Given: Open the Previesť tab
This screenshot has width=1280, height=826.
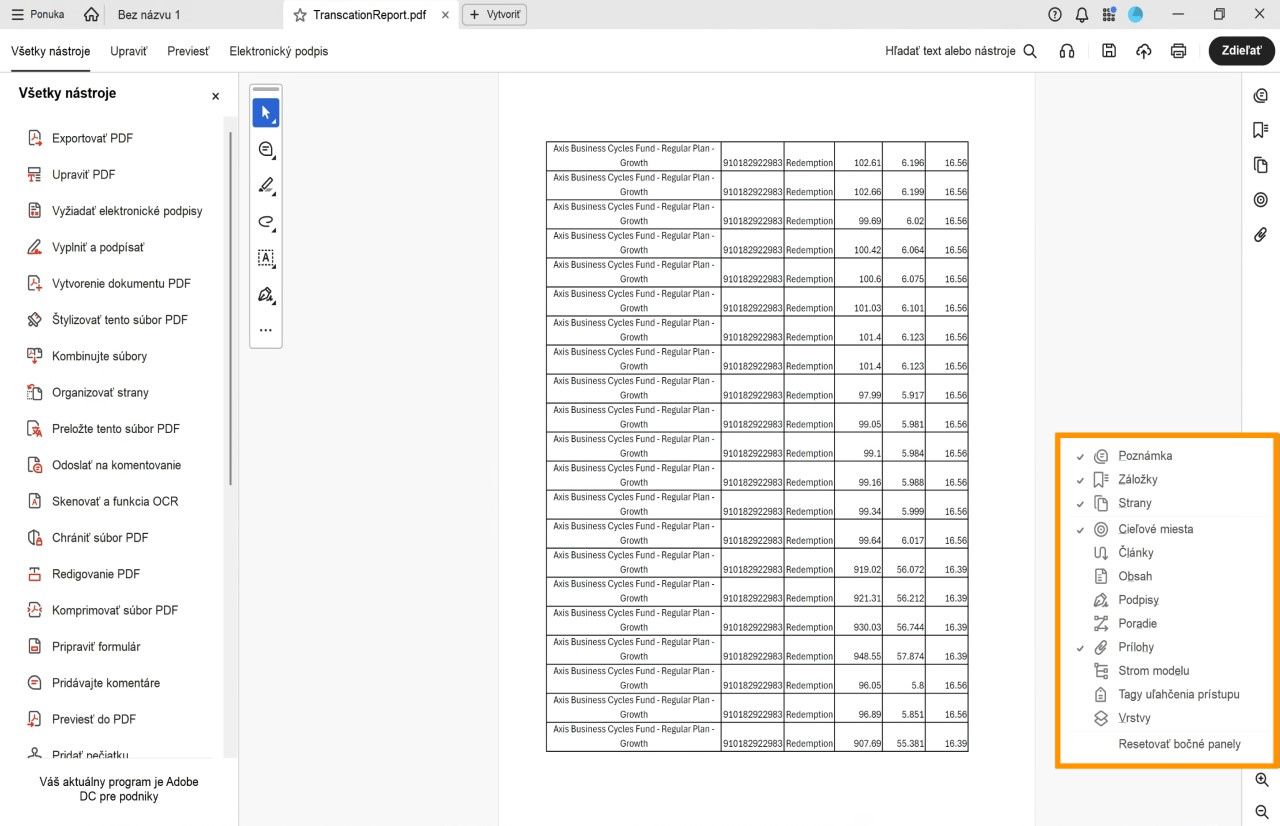Looking at the screenshot, I should click(189, 51).
